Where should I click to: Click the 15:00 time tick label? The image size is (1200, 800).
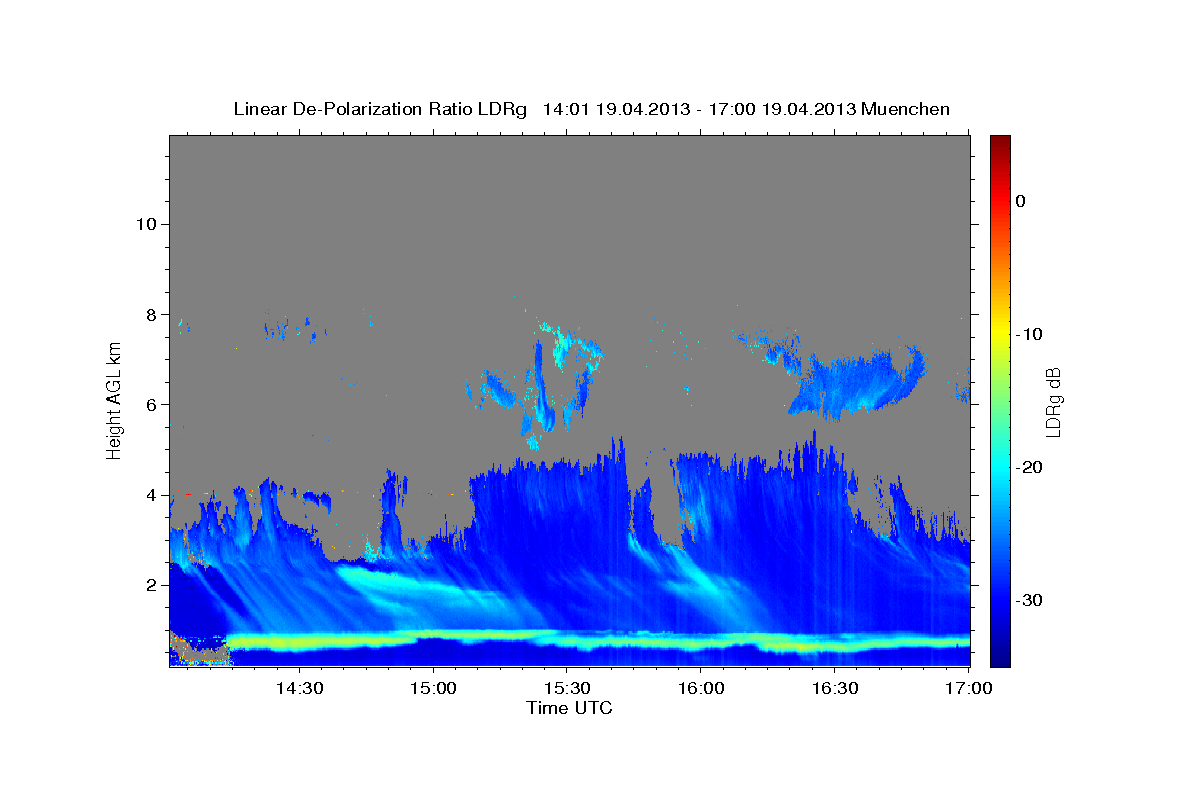click(x=433, y=689)
